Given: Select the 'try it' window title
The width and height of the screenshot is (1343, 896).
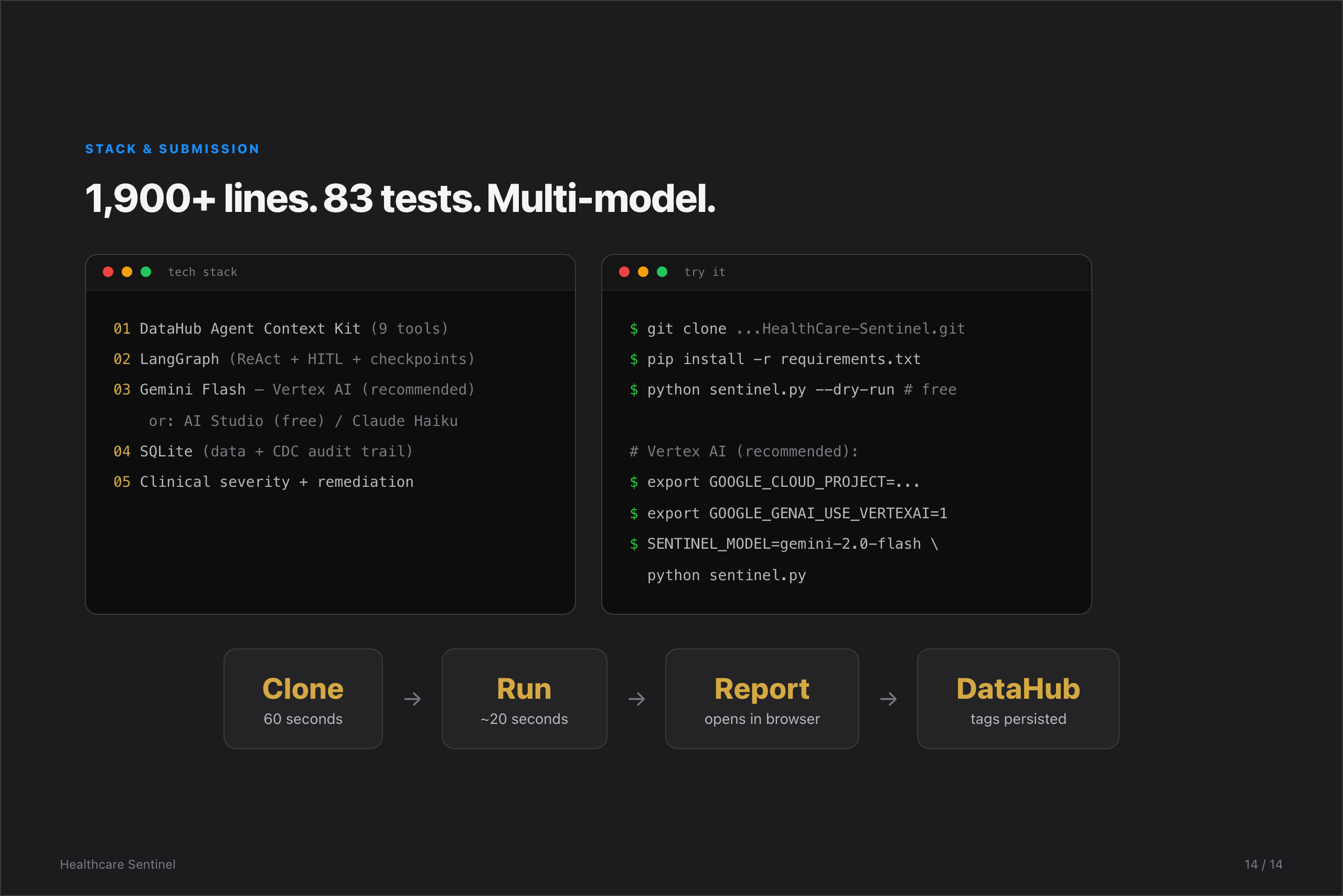Looking at the screenshot, I should [705, 272].
